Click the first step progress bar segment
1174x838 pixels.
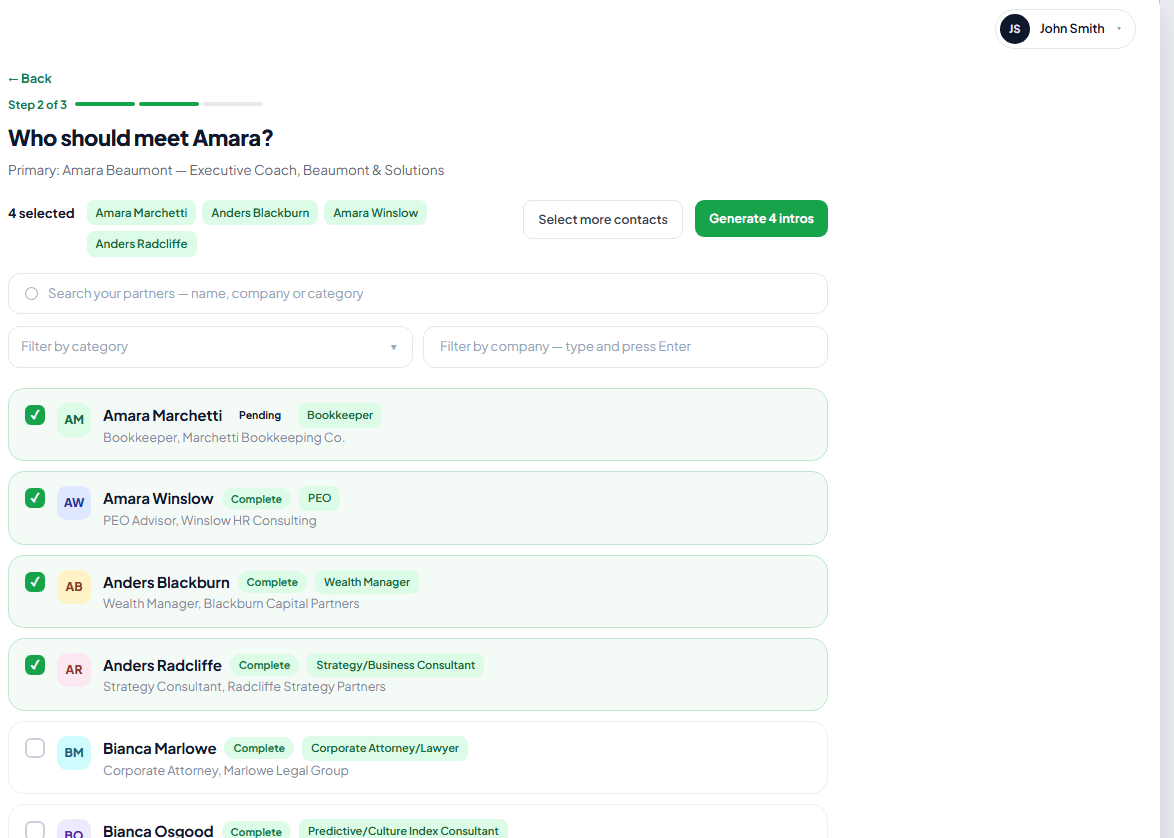pyautogui.click(x=105, y=104)
